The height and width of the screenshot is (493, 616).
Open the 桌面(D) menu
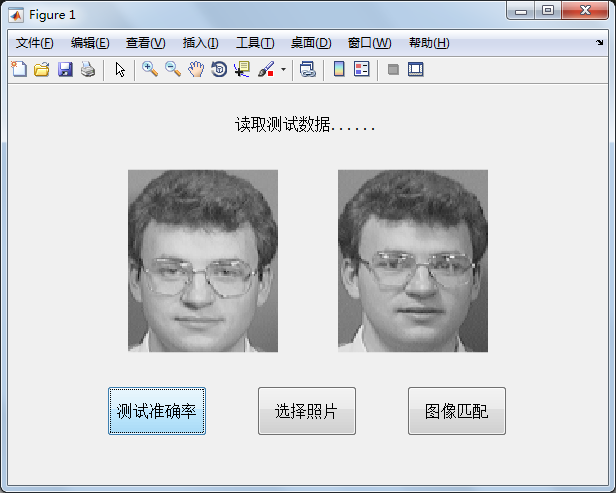pos(311,43)
